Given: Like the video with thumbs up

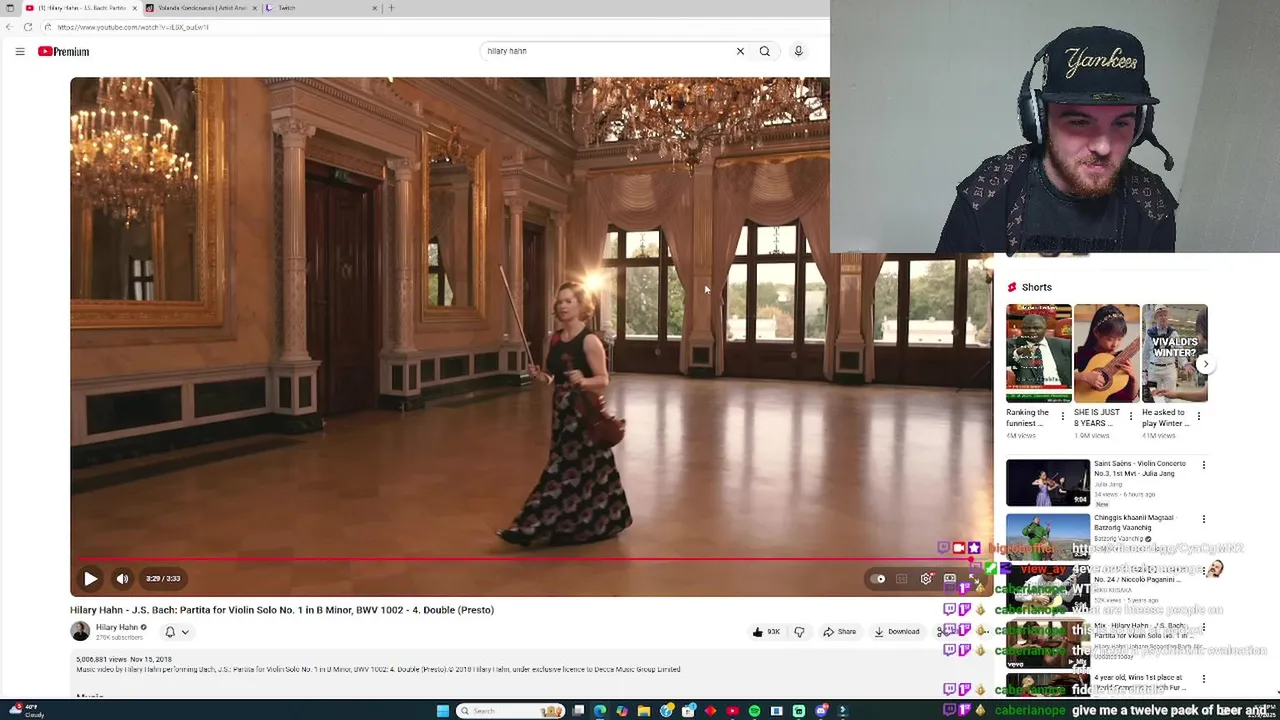Looking at the screenshot, I should [767, 632].
